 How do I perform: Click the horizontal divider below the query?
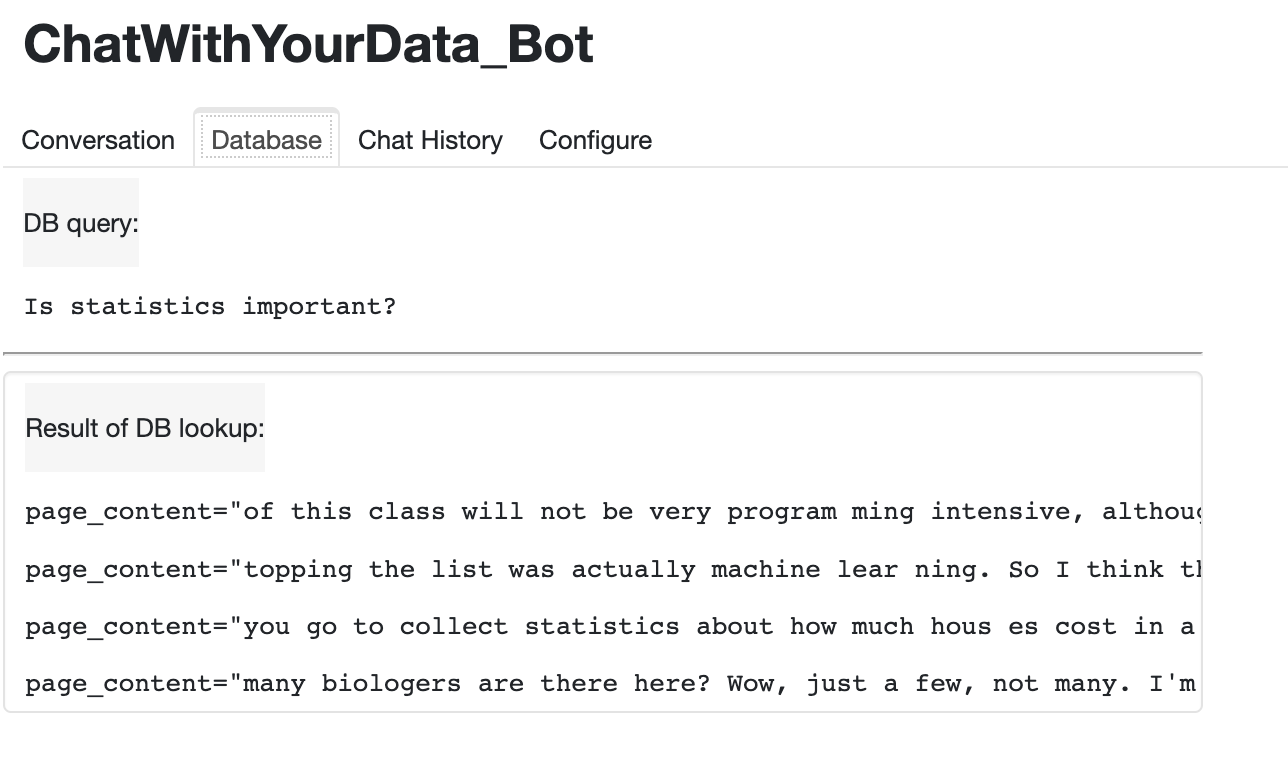tap(602, 353)
